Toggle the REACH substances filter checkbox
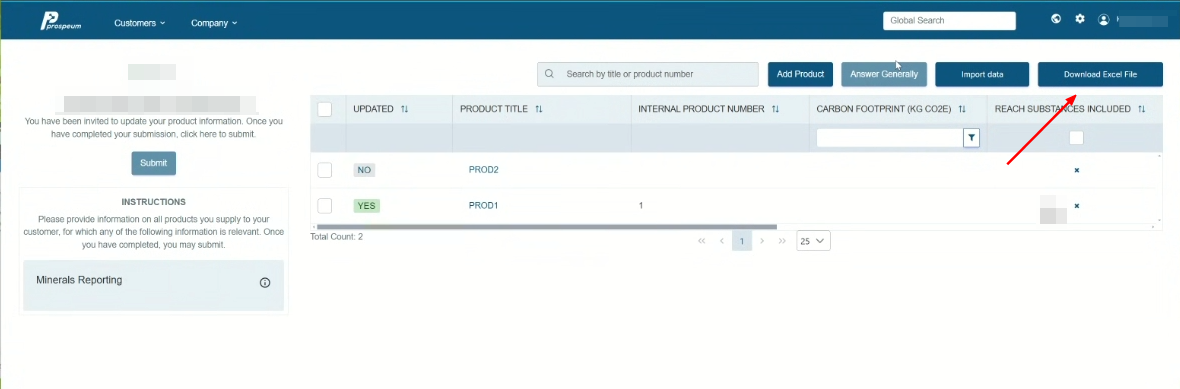Screen dimensions: 1180x389 click(1077, 138)
